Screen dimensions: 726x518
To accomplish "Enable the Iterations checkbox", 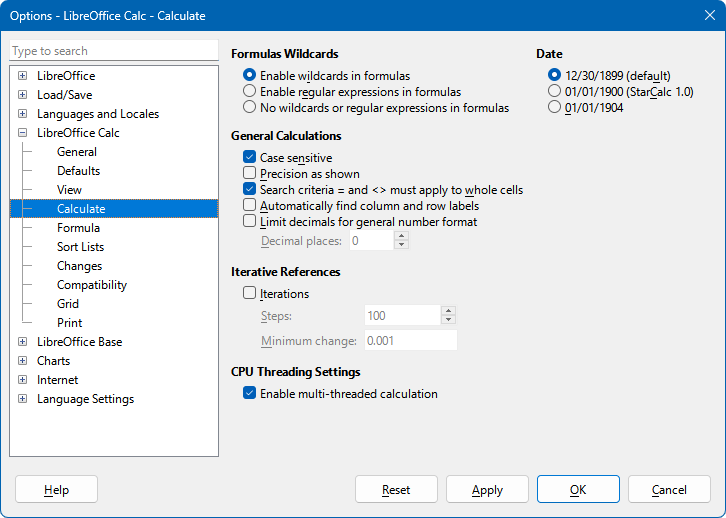I will [x=250, y=293].
